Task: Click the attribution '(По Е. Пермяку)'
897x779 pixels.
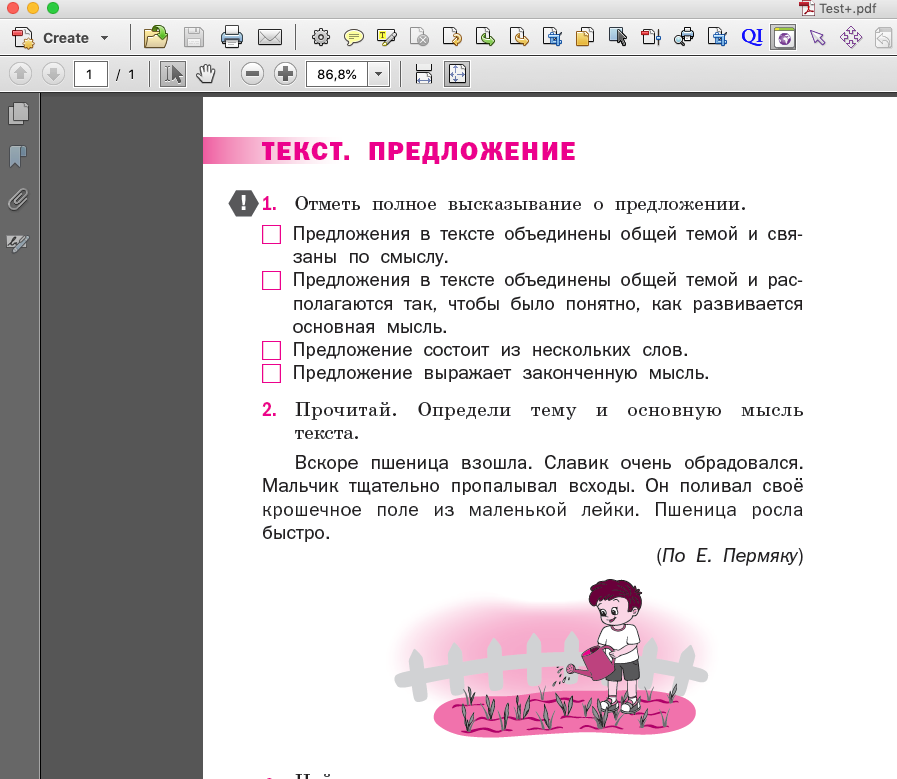Action: tap(729, 555)
